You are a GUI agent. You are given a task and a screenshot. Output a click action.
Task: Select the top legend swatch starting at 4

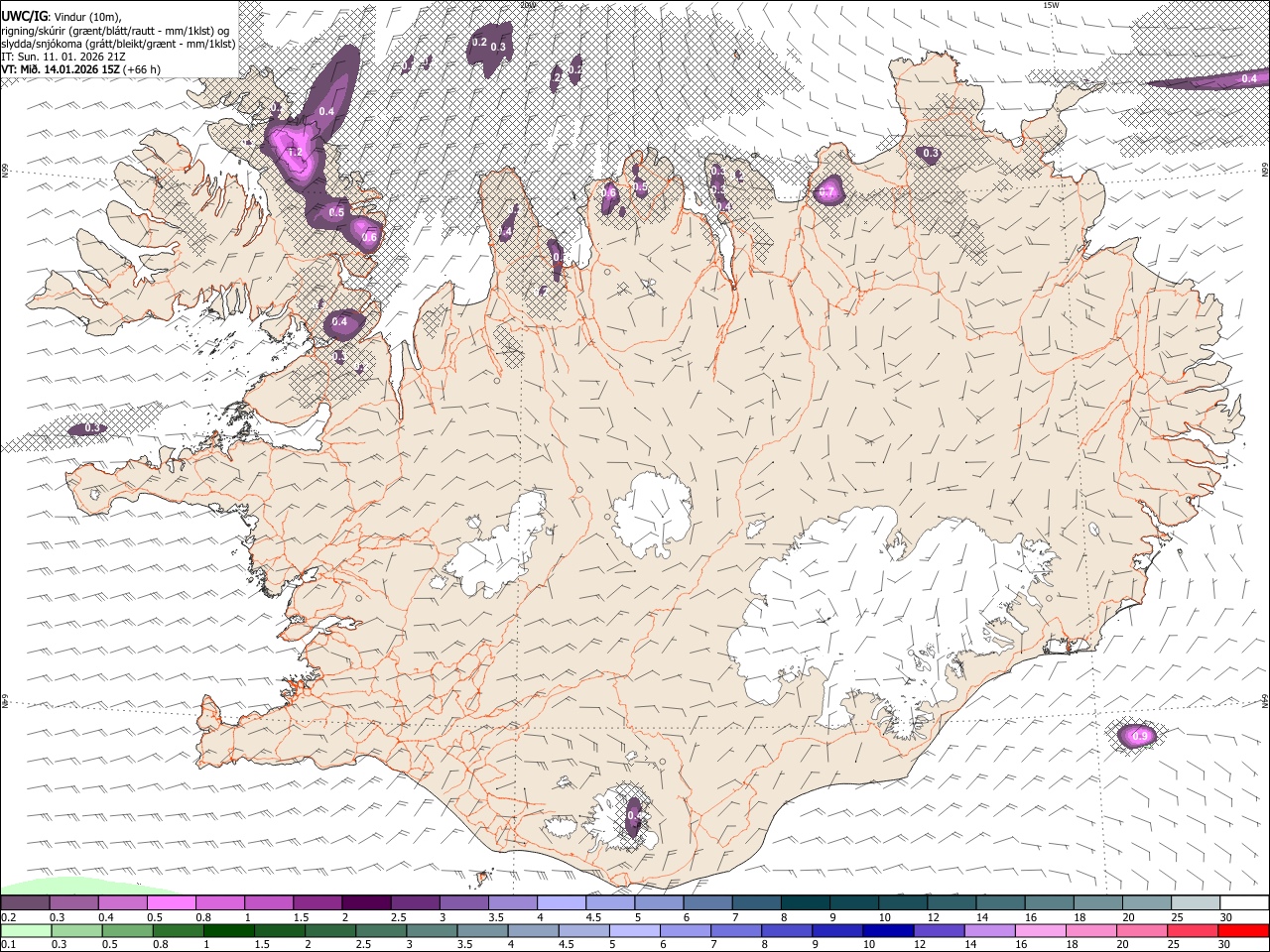[561, 902]
